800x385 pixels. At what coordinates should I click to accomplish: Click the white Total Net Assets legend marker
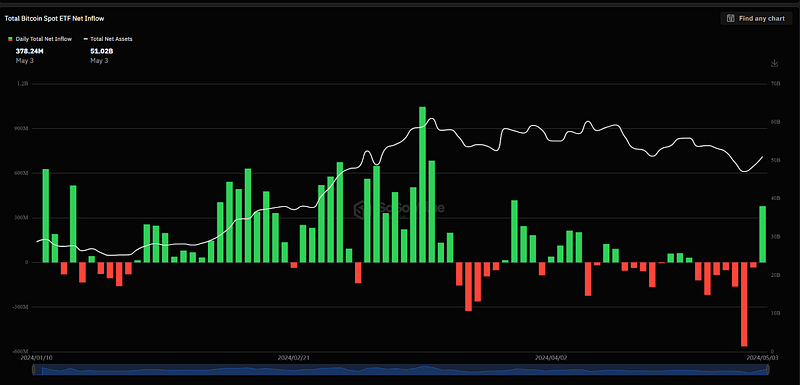click(x=86, y=39)
